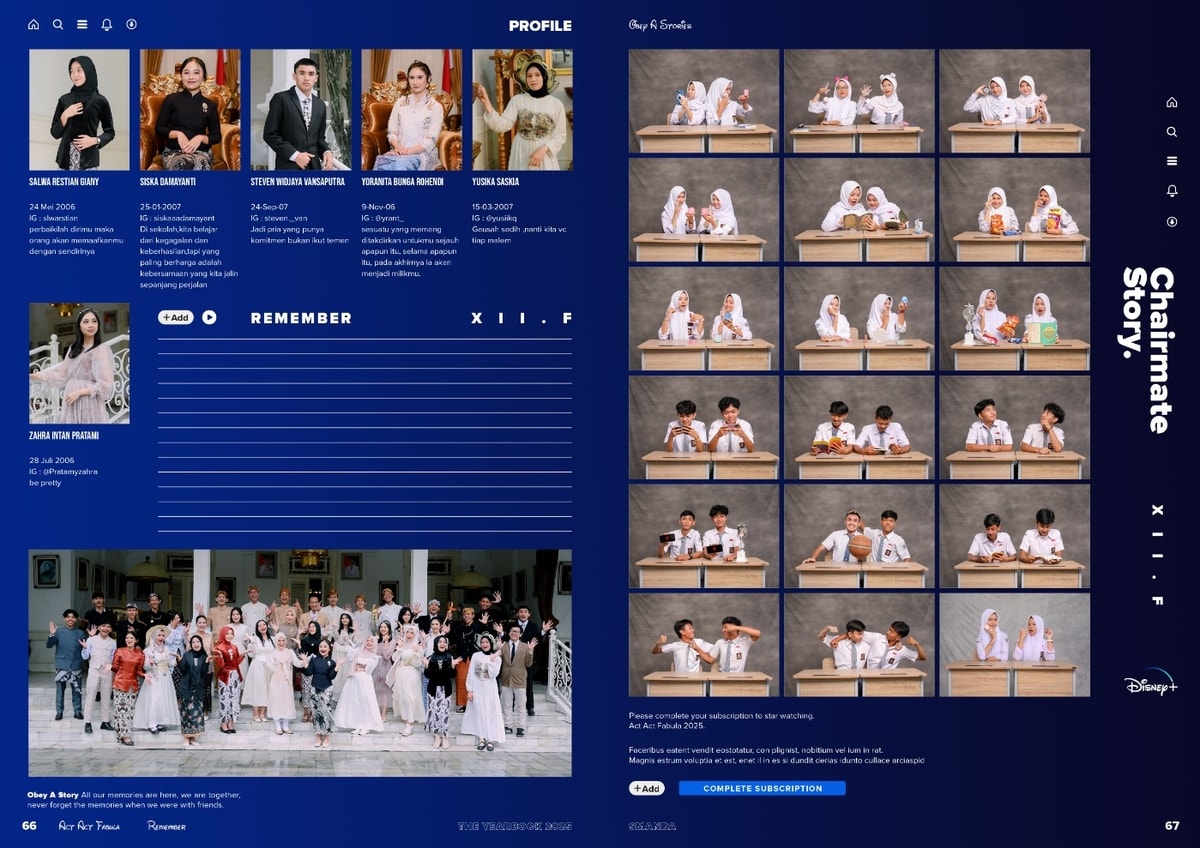Click the name STEVEN WIDJAYA VANSAPUTRA
The height and width of the screenshot is (848, 1200).
pyautogui.click(x=298, y=182)
